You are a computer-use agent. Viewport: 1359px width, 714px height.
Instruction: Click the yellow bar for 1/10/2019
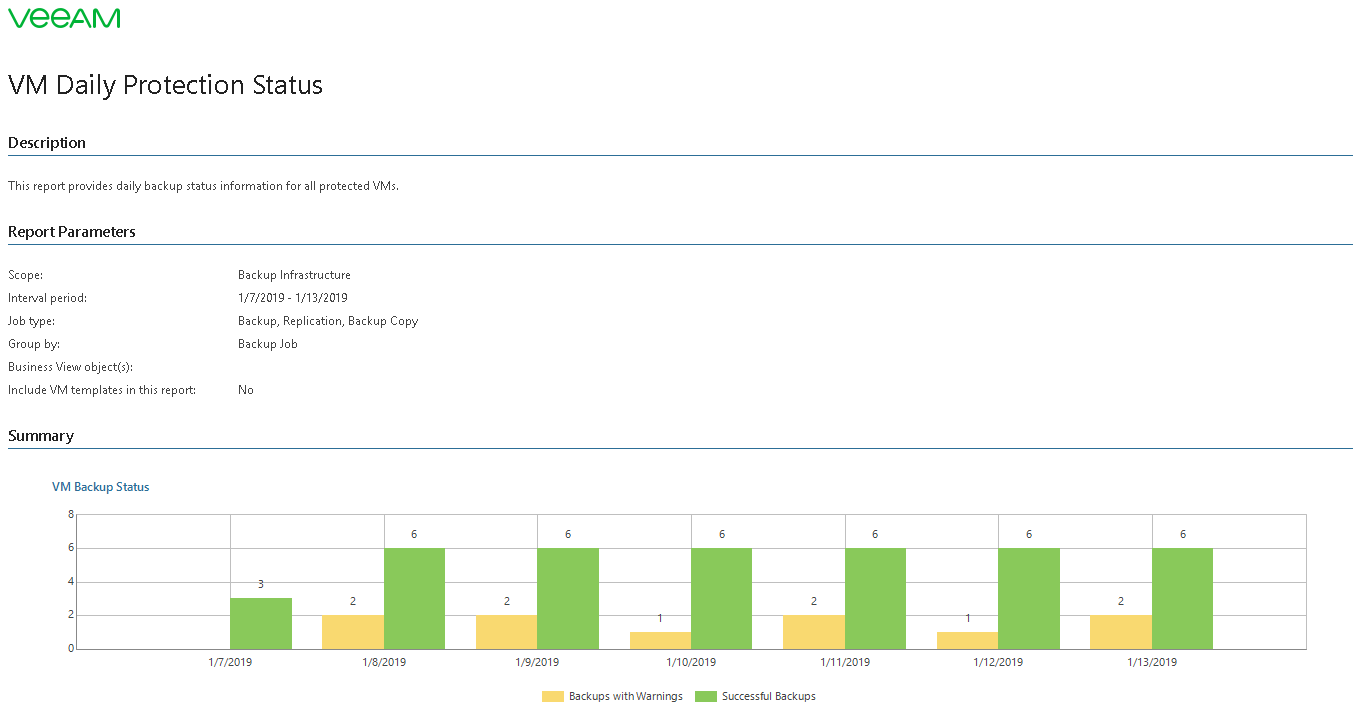coord(660,641)
